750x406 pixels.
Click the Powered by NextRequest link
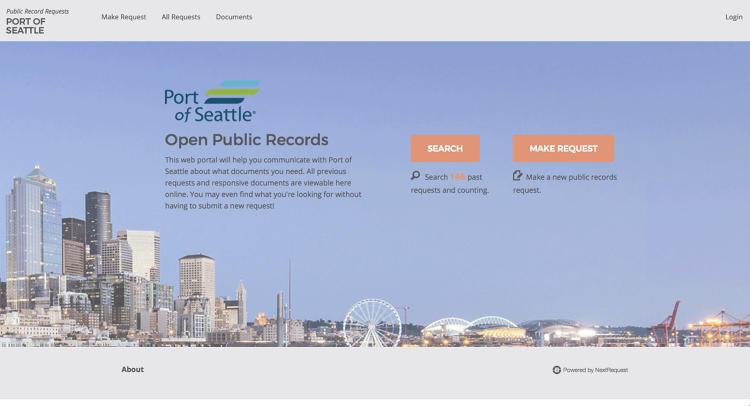pyautogui.click(x=590, y=370)
